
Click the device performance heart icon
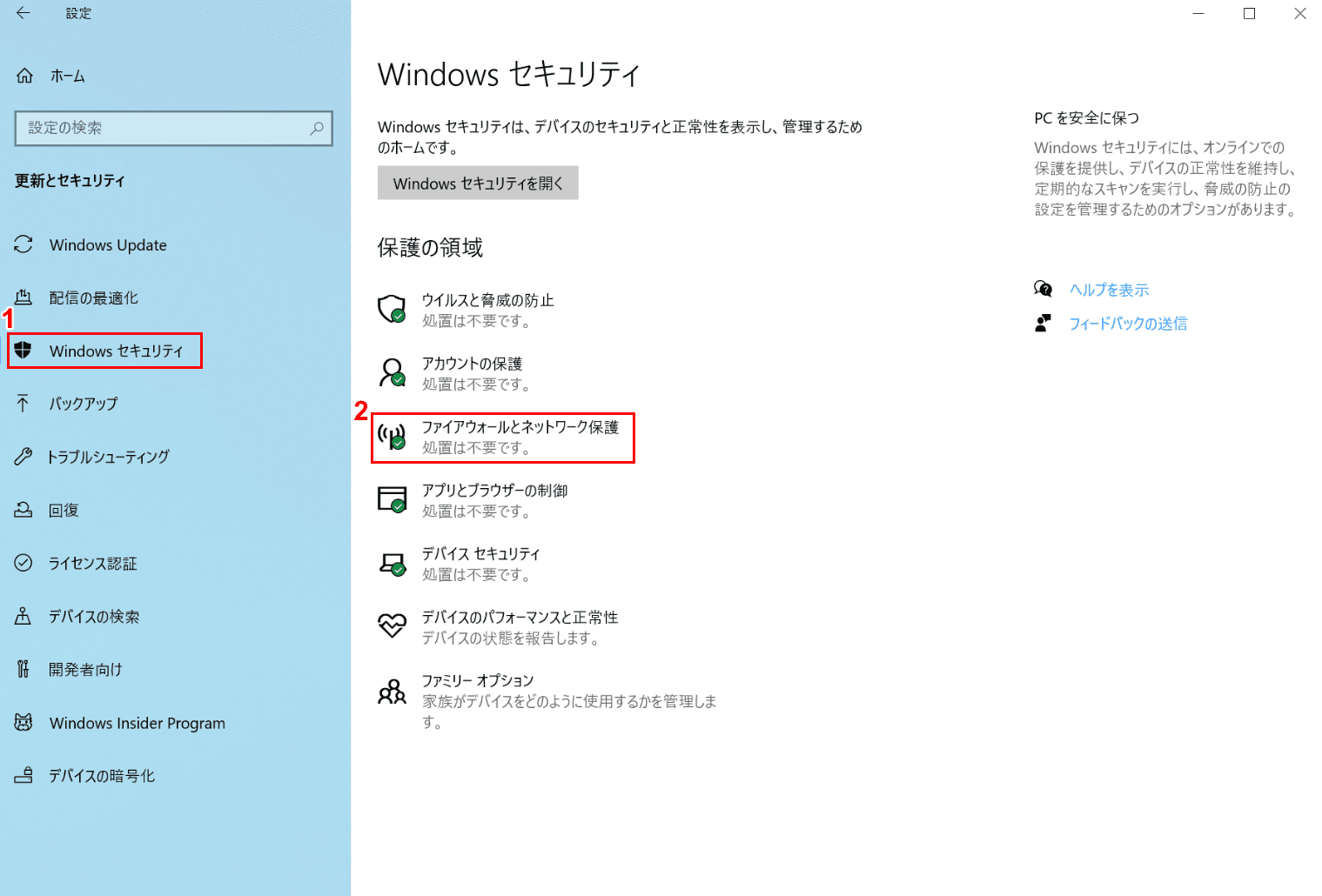click(x=392, y=625)
